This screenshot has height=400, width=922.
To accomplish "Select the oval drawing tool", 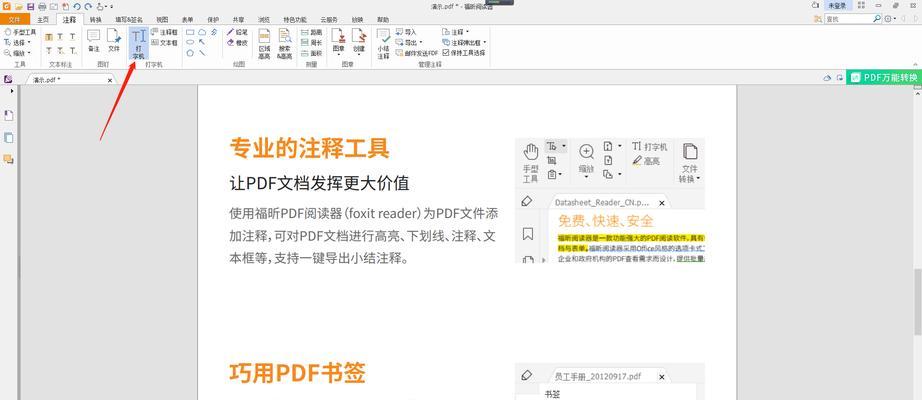I will tap(191, 42).
